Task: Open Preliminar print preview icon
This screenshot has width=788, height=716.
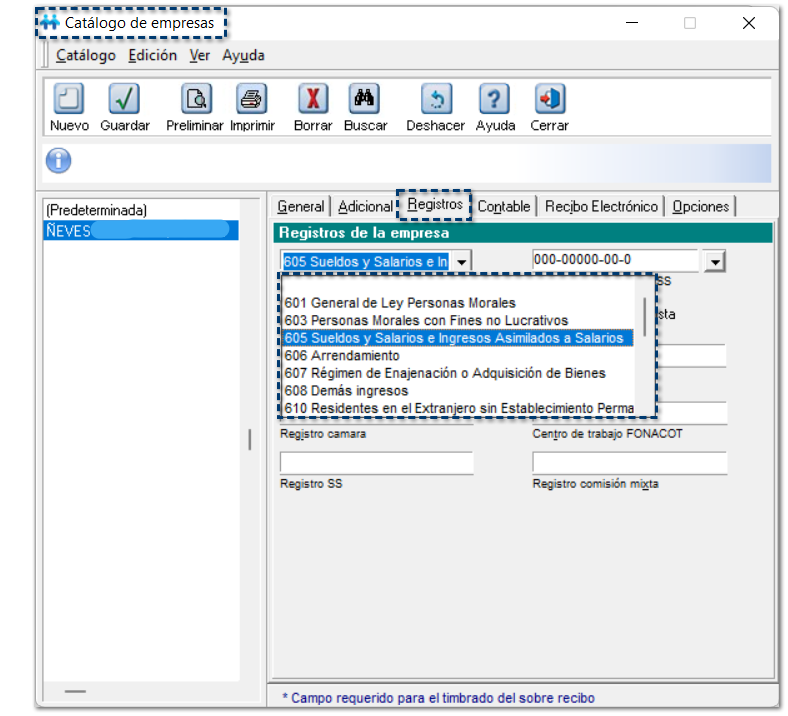Action: point(195,99)
